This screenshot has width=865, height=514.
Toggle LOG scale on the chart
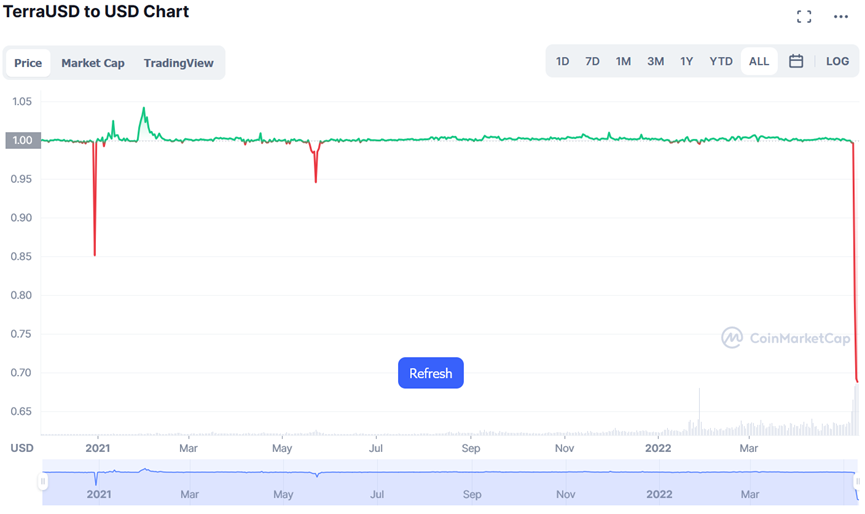pos(837,61)
